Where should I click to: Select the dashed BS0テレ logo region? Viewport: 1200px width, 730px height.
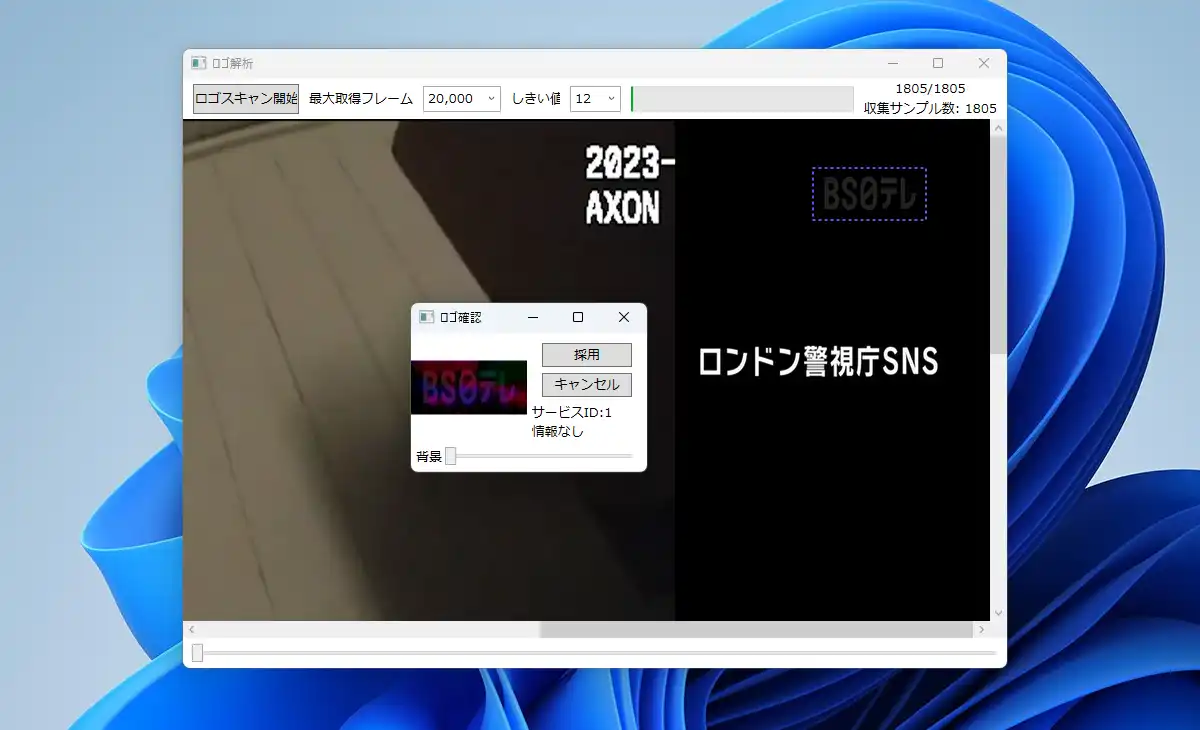(x=869, y=194)
